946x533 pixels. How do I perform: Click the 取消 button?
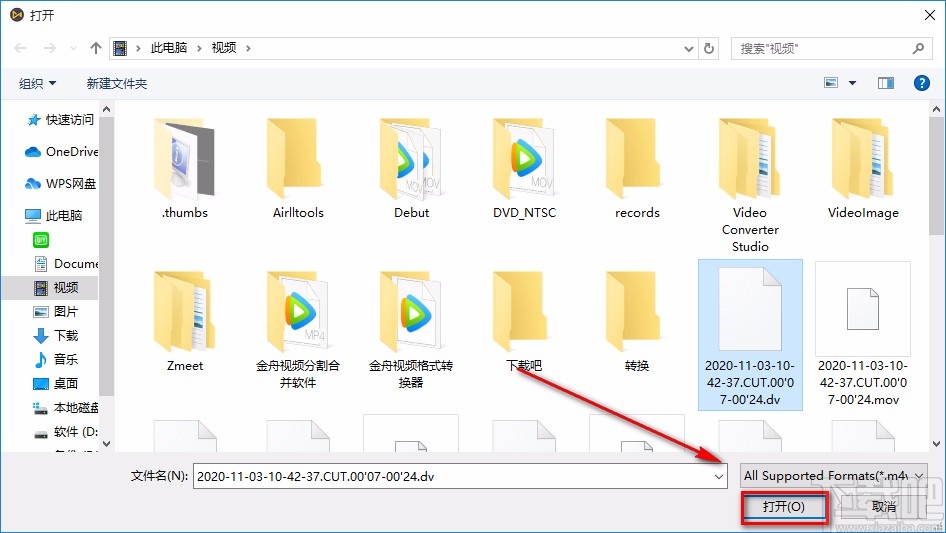[x=884, y=506]
